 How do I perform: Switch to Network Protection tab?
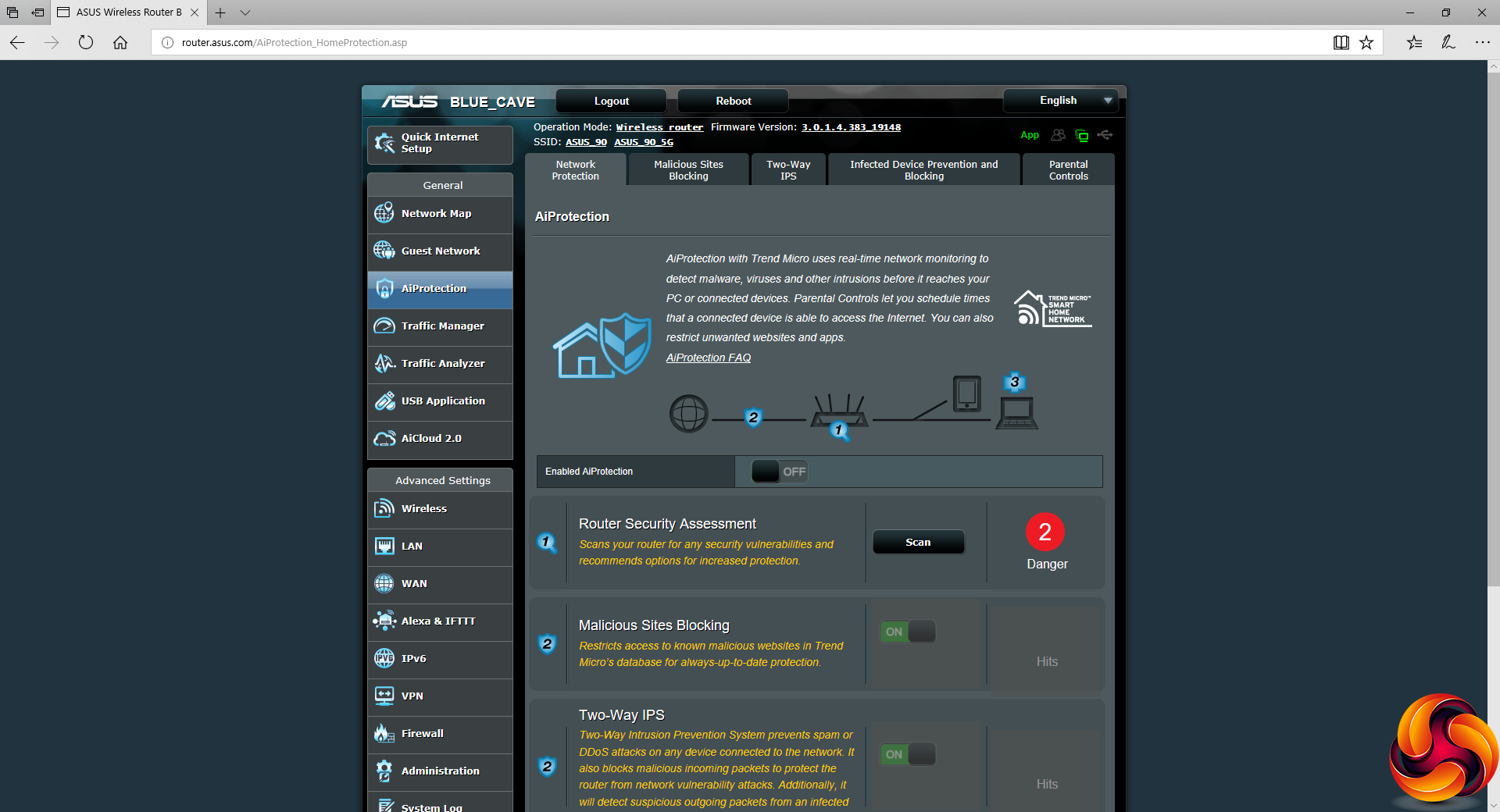[x=576, y=170]
